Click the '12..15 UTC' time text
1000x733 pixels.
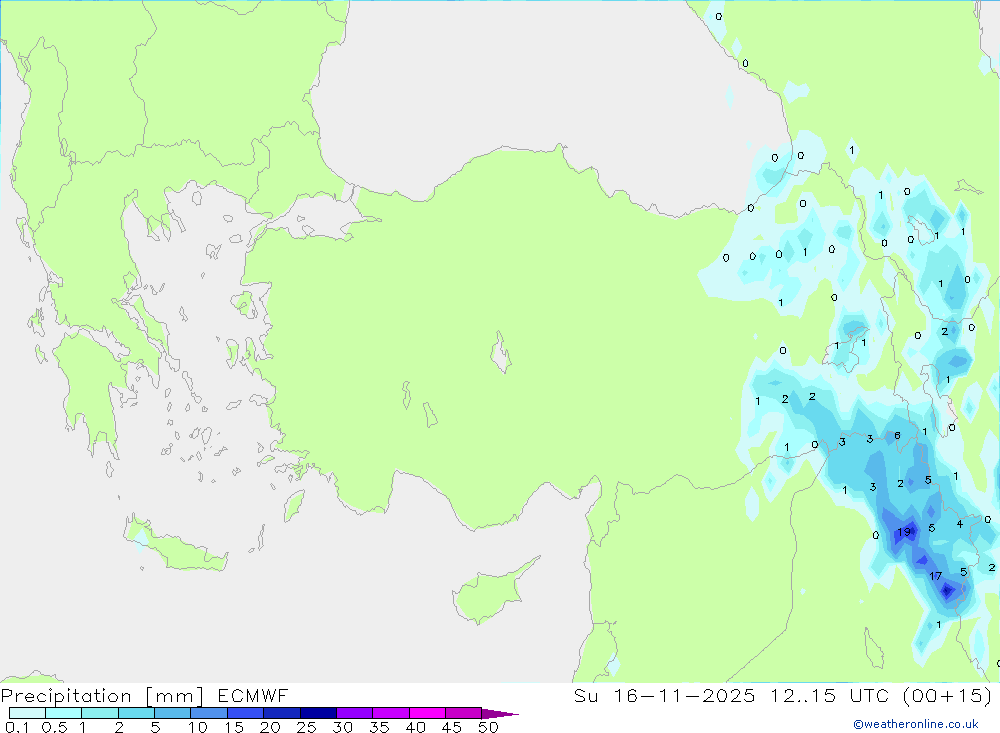[x=829, y=695]
